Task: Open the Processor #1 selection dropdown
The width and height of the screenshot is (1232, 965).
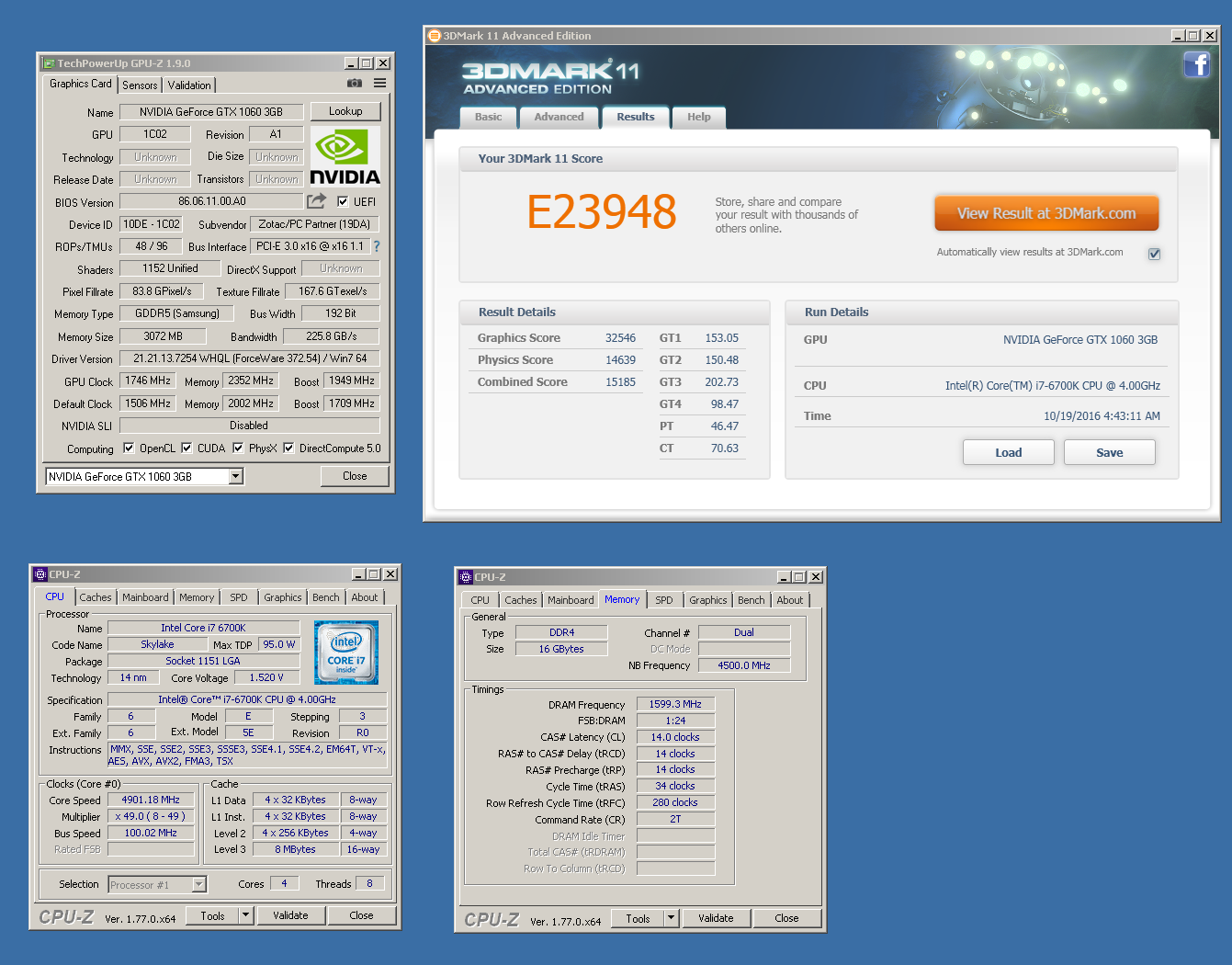Action: tap(199, 885)
